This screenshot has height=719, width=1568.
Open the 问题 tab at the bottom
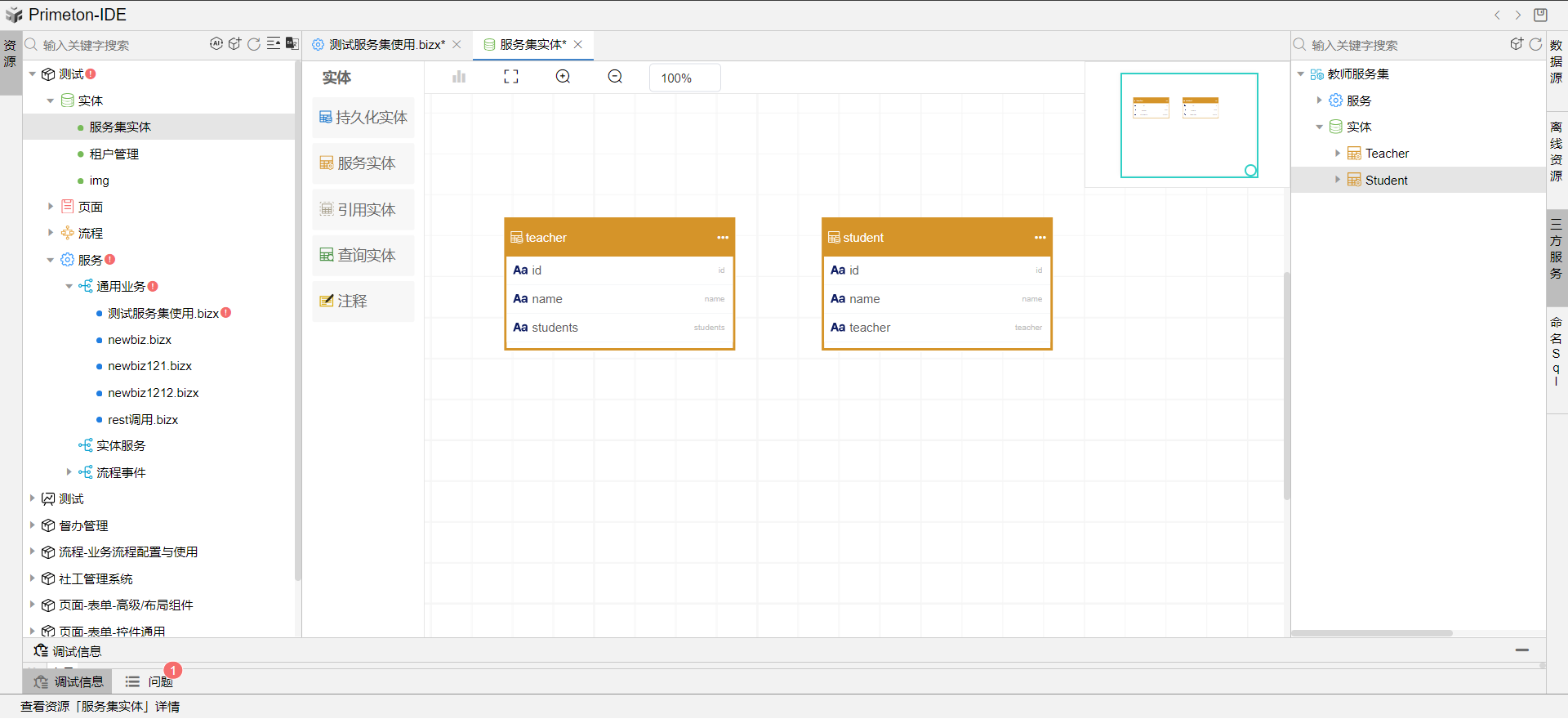coord(159,681)
